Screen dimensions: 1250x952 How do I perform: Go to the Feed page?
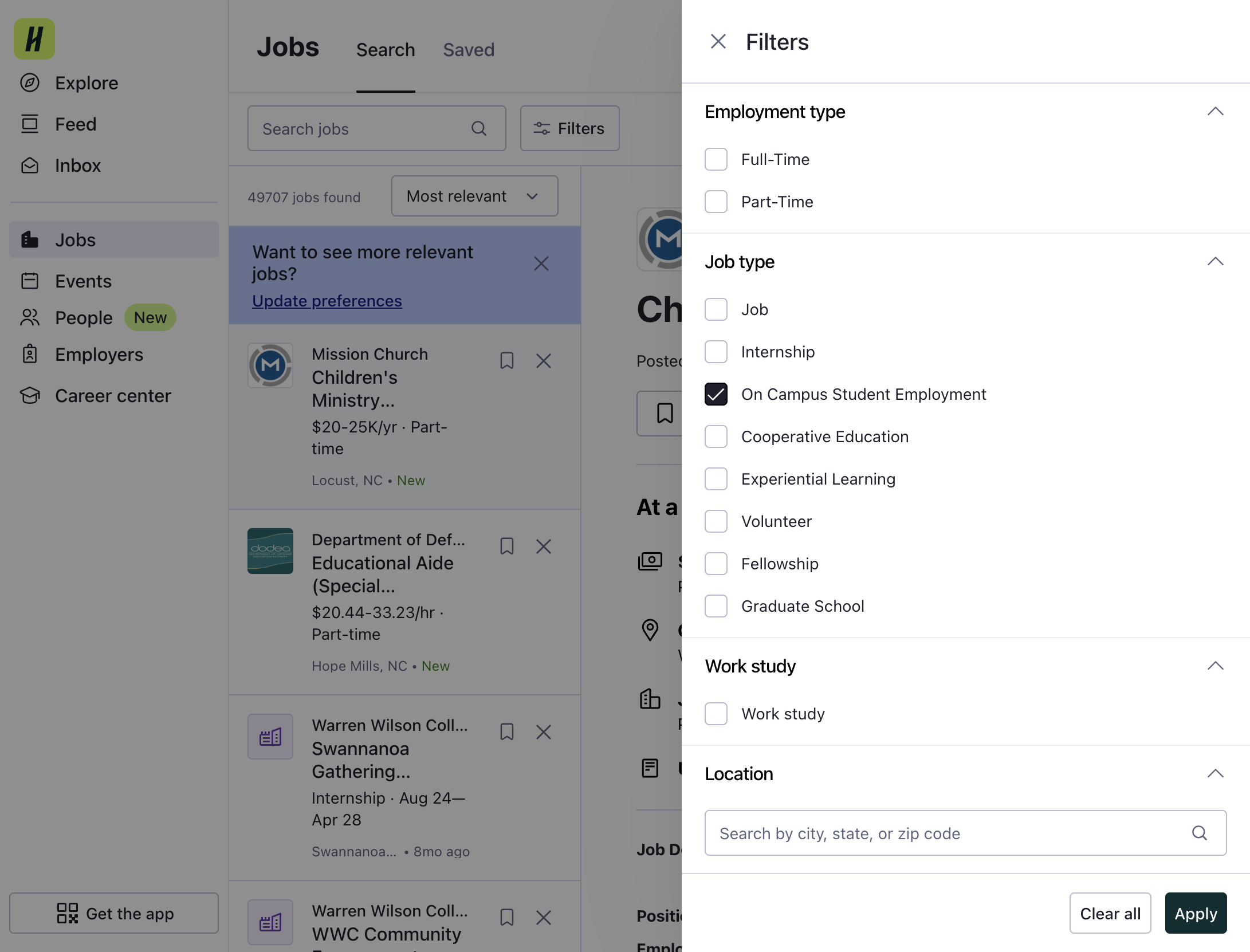(x=58, y=124)
